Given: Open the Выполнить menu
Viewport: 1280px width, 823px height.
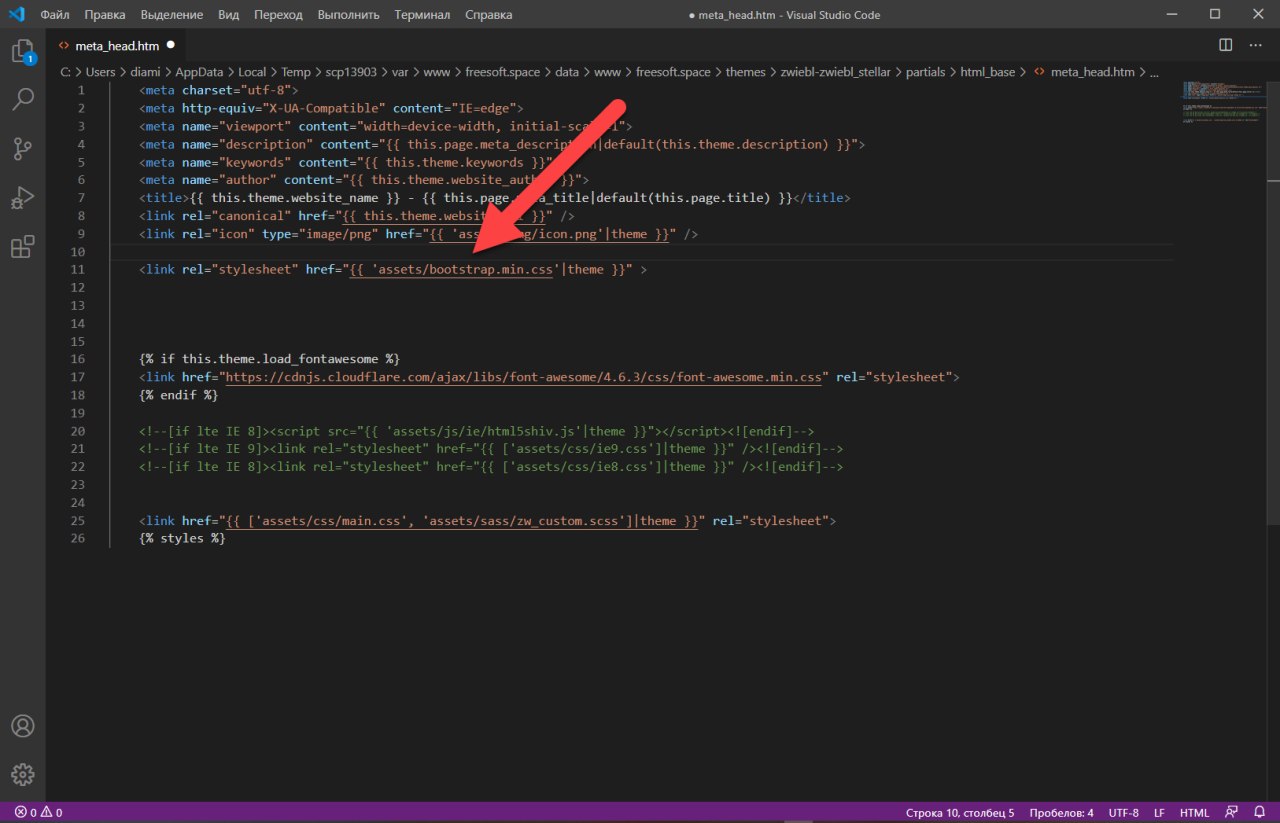Looking at the screenshot, I should pyautogui.click(x=348, y=15).
